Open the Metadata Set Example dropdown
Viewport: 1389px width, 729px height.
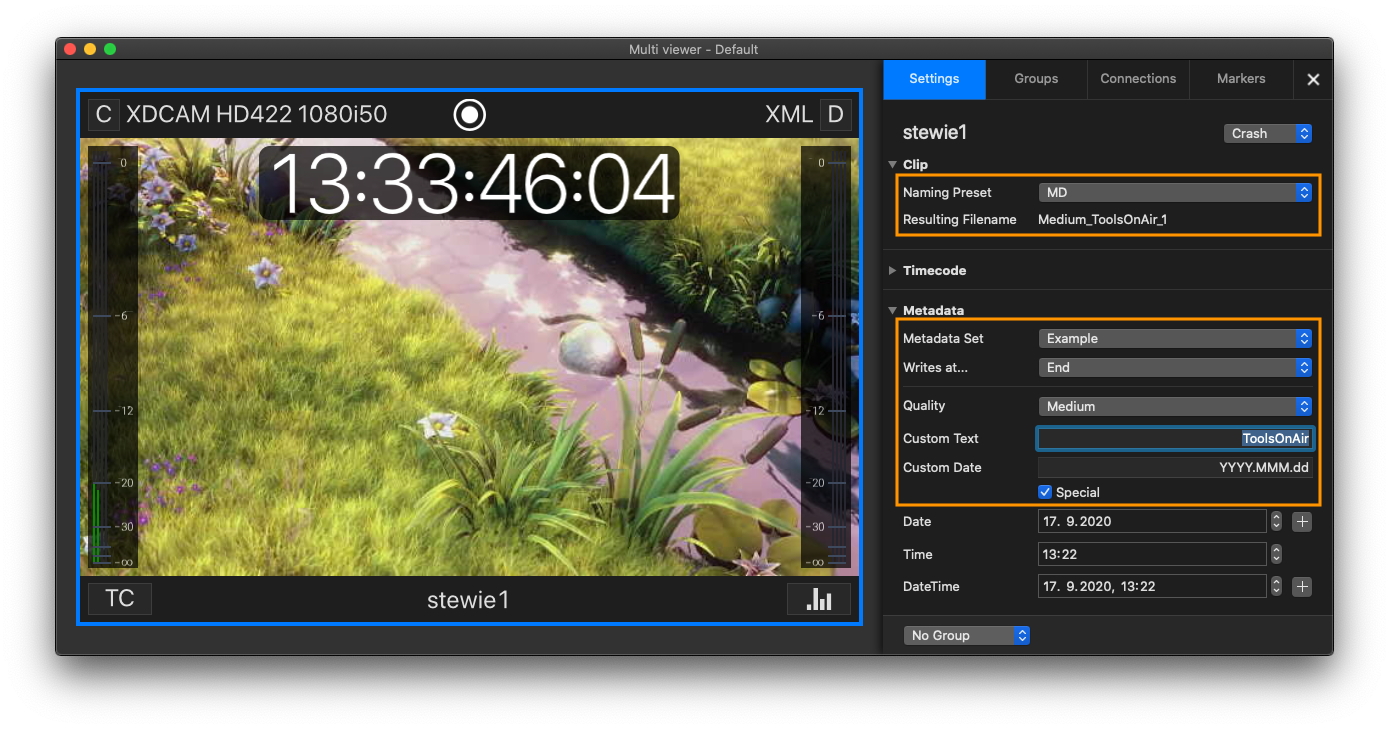[x=1174, y=338]
